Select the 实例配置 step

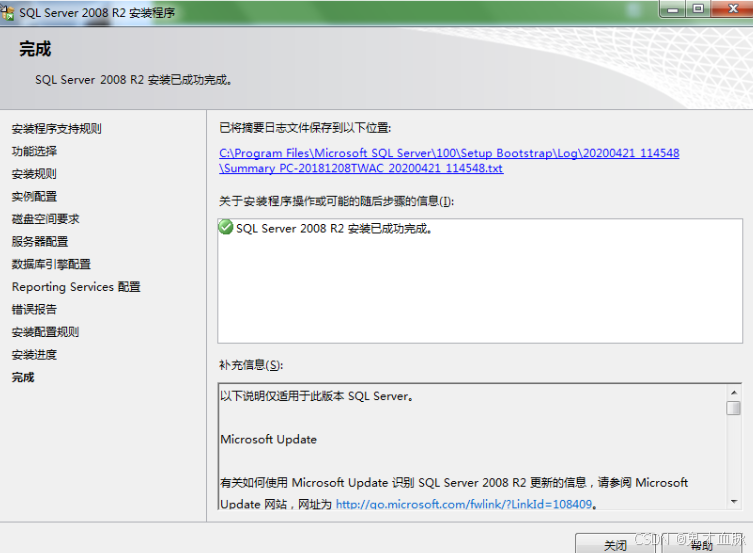tap(34, 196)
